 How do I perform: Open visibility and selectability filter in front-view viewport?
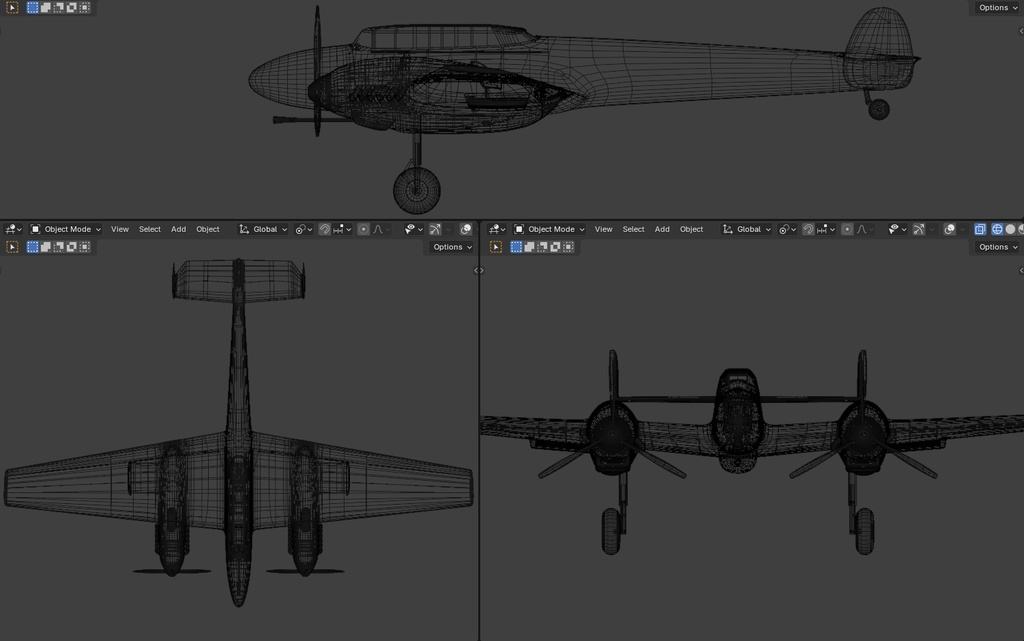click(x=897, y=229)
